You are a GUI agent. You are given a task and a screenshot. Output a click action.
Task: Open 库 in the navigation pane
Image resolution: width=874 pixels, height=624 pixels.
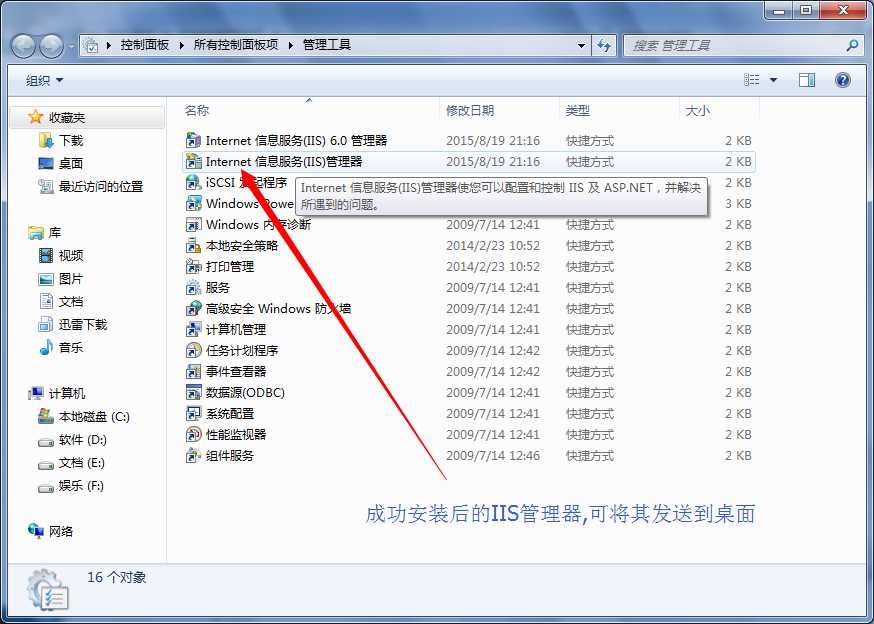[55, 233]
